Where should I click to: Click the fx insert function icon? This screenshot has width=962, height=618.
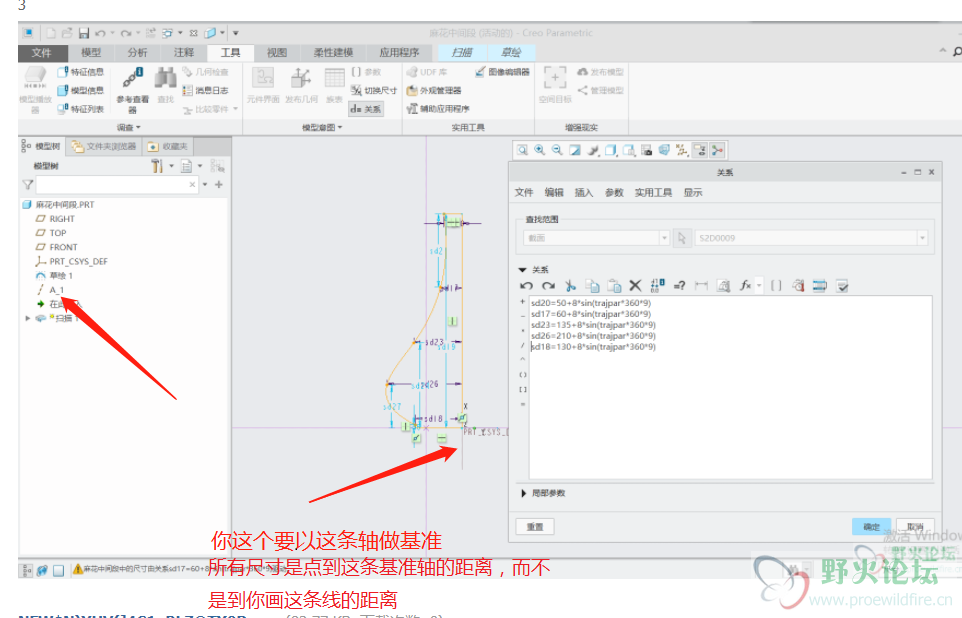pyautogui.click(x=745, y=285)
